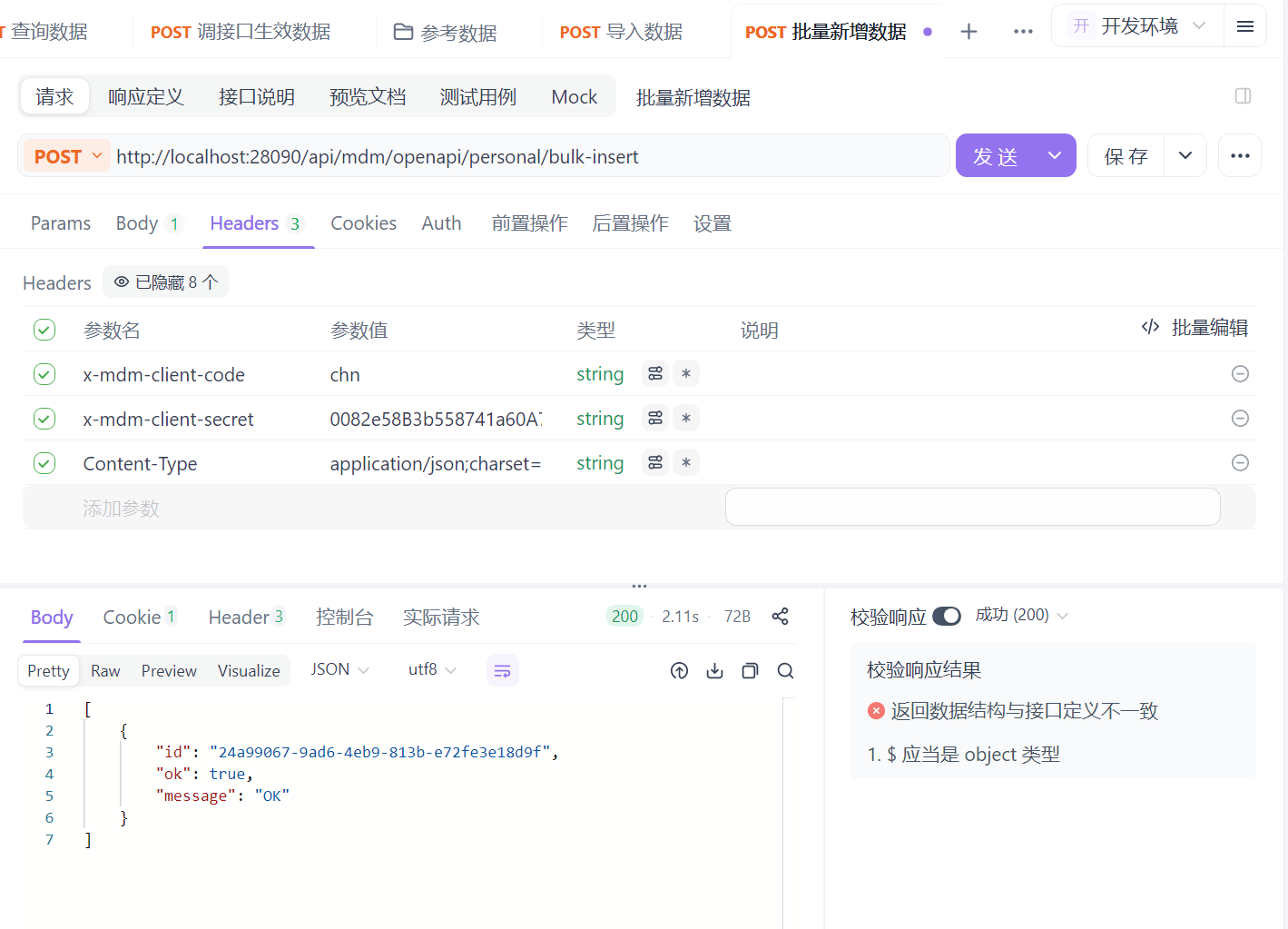Click the upload arrow icon in response toolbar
The width and height of the screenshot is (1288, 929).
point(679,671)
